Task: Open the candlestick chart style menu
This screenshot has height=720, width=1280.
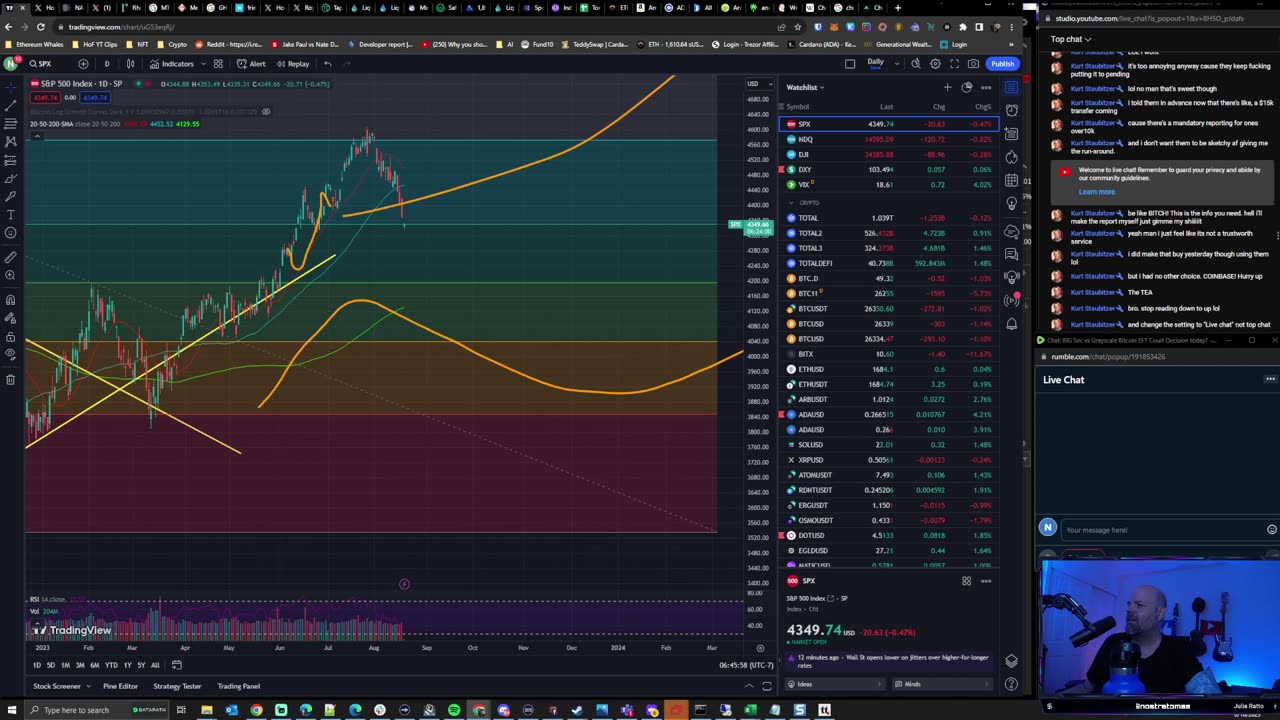Action: coord(130,64)
